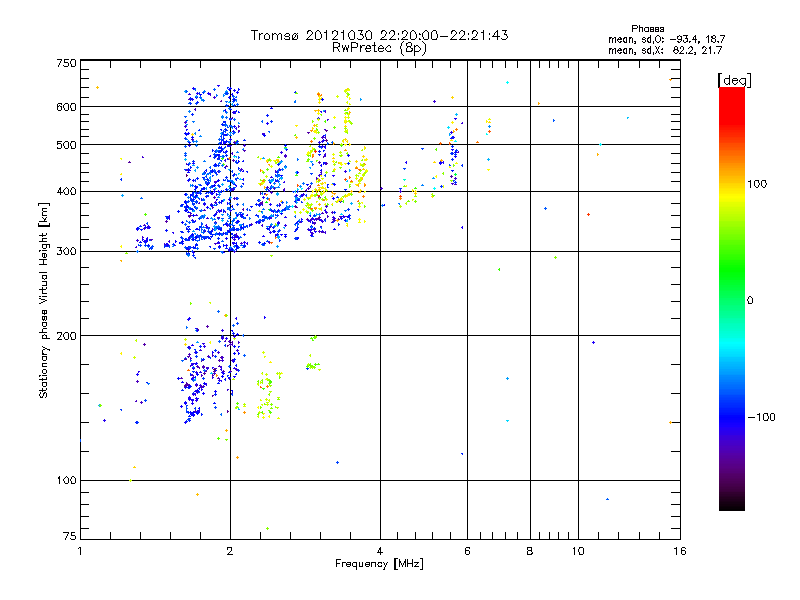This screenshot has width=800, height=600.
Task: Click the x-axis tick '6'
Action: coord(467,551)
